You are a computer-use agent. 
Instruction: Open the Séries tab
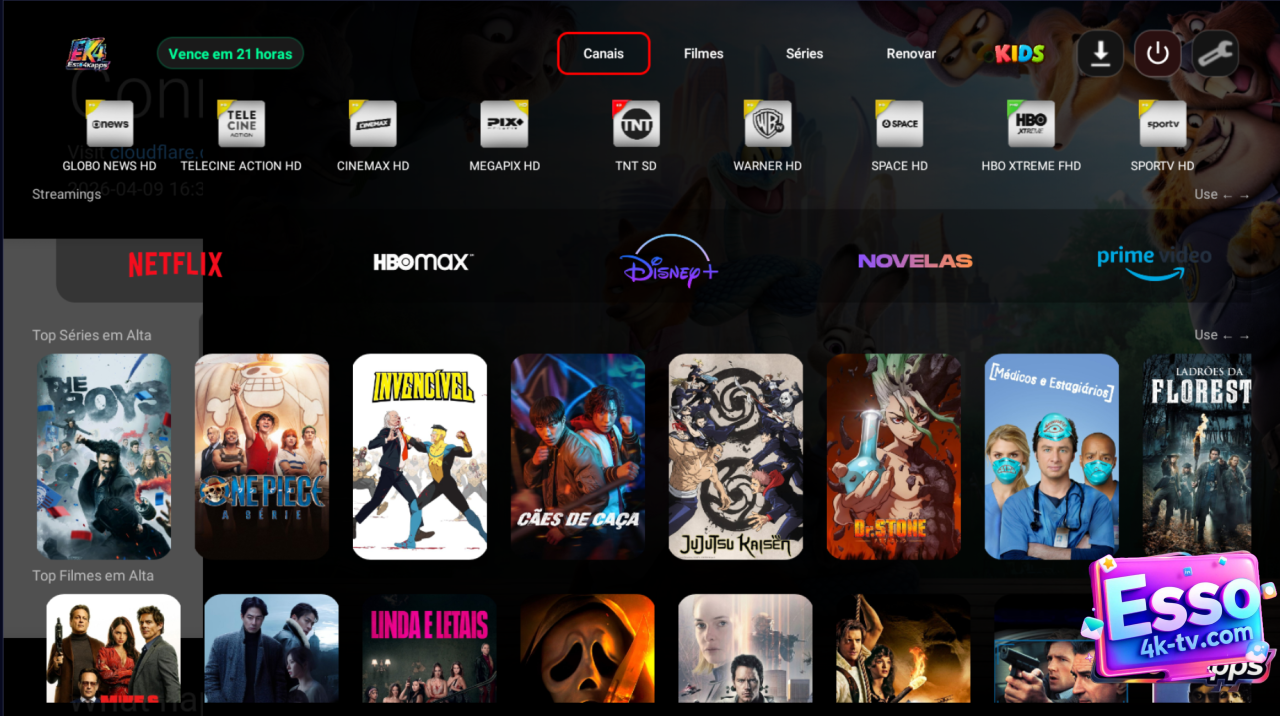tap(804, 54)
